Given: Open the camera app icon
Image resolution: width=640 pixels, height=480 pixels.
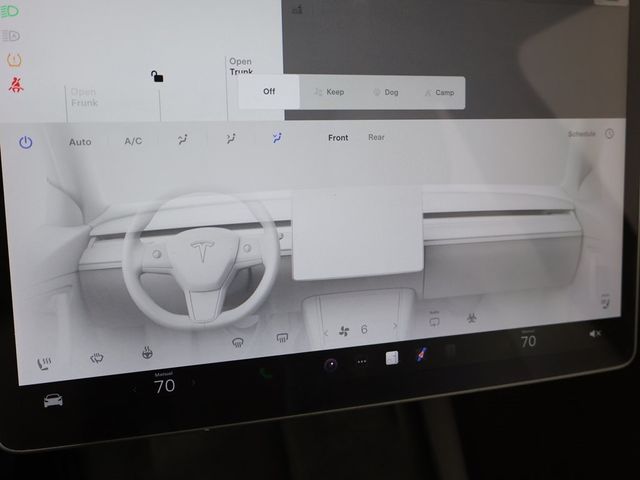Looking at the screenshot, I should (331, 364).
